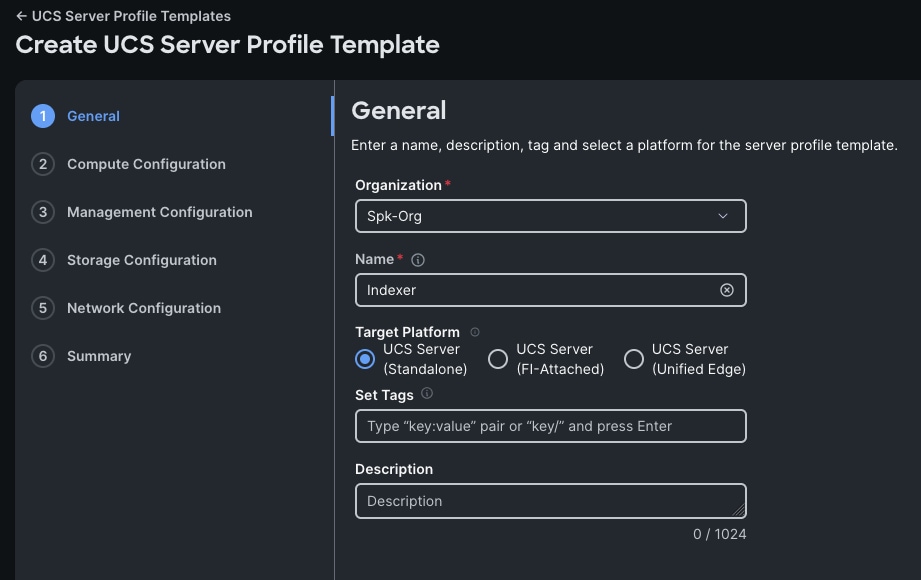Select UCS Server (Unified Edge) radio button
The width and height of the screenshot is (921, 580).
[x=634, y=359]
